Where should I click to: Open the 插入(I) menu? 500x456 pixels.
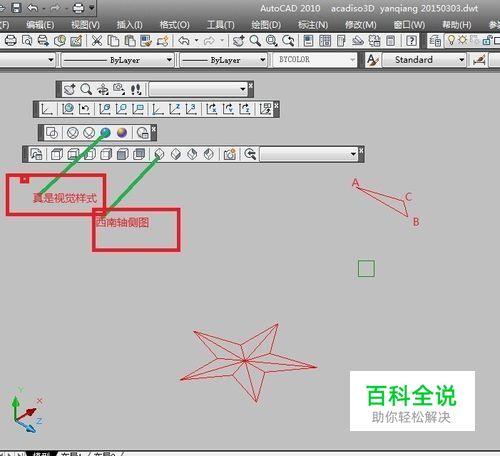click(129, 25)
